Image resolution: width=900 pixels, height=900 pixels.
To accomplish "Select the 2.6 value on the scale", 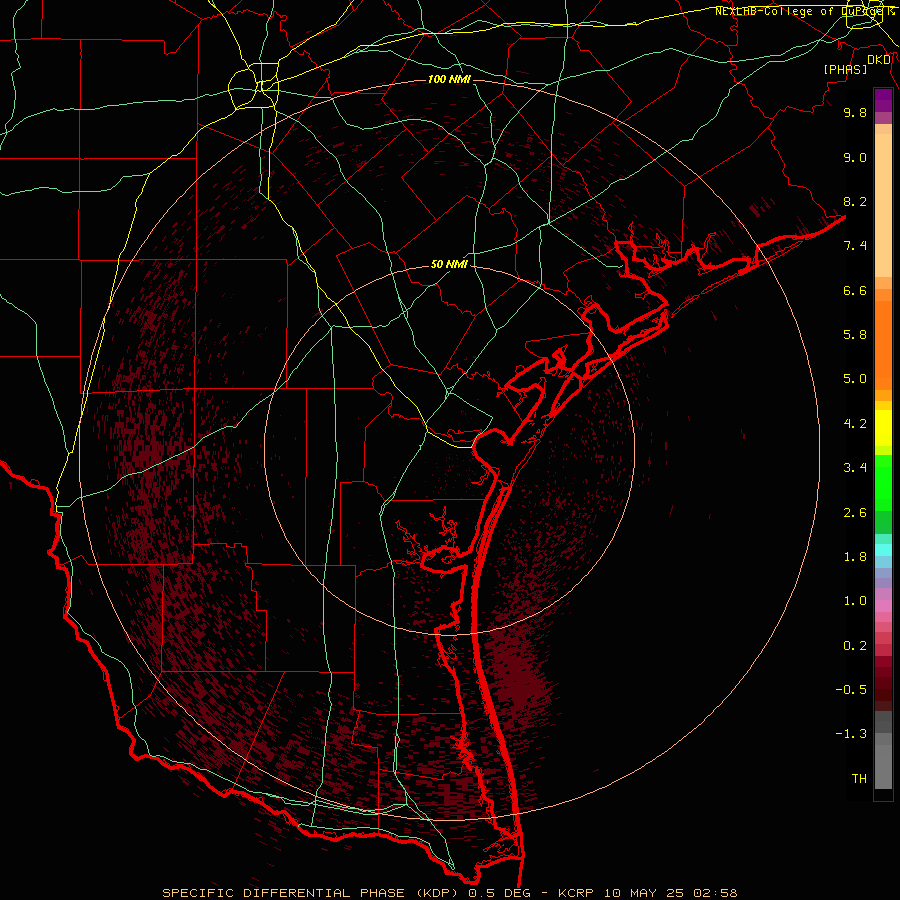I will coord(855,513).
